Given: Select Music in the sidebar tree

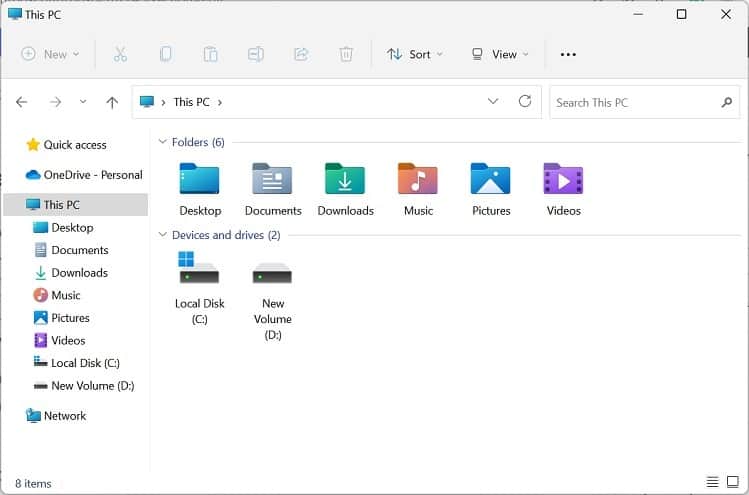Looking at the screenshot, I should tap(57, 295).
